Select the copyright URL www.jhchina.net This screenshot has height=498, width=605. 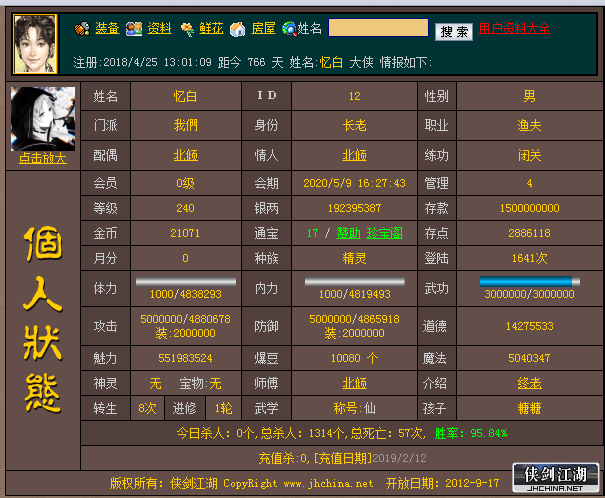click(x=328, y=483)
